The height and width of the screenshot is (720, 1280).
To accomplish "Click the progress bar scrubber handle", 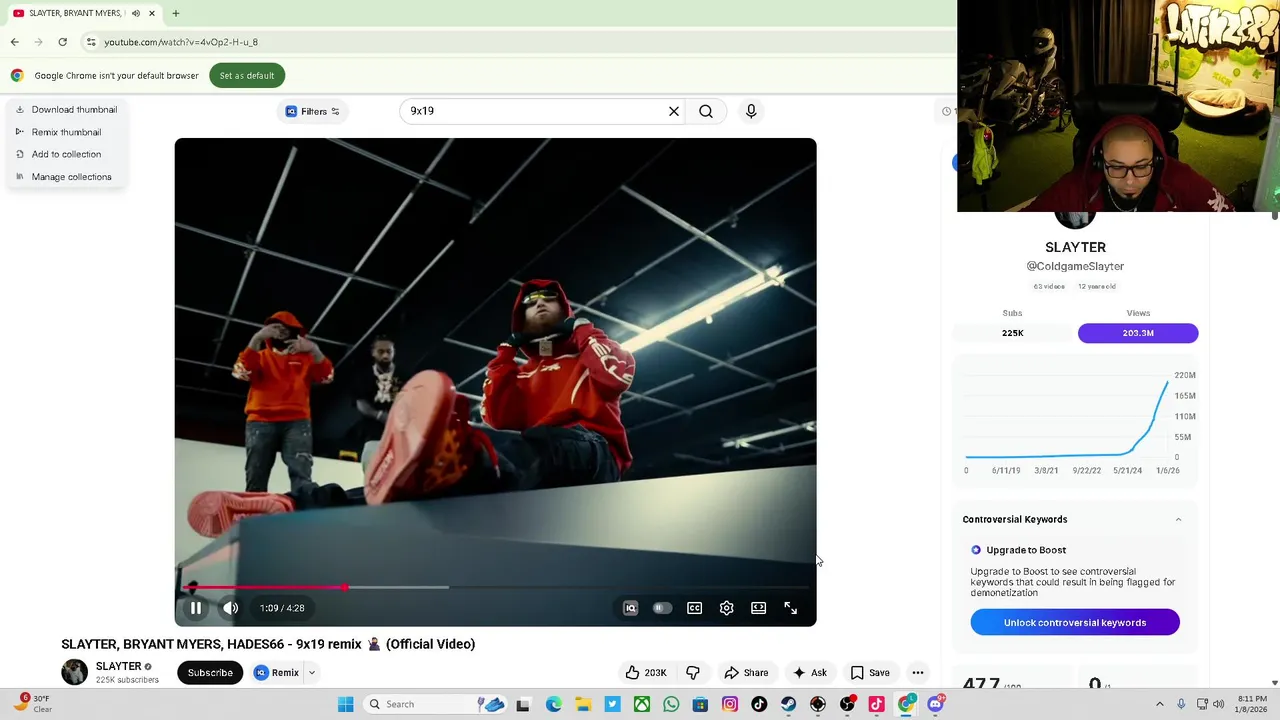I will coord(345,587).
